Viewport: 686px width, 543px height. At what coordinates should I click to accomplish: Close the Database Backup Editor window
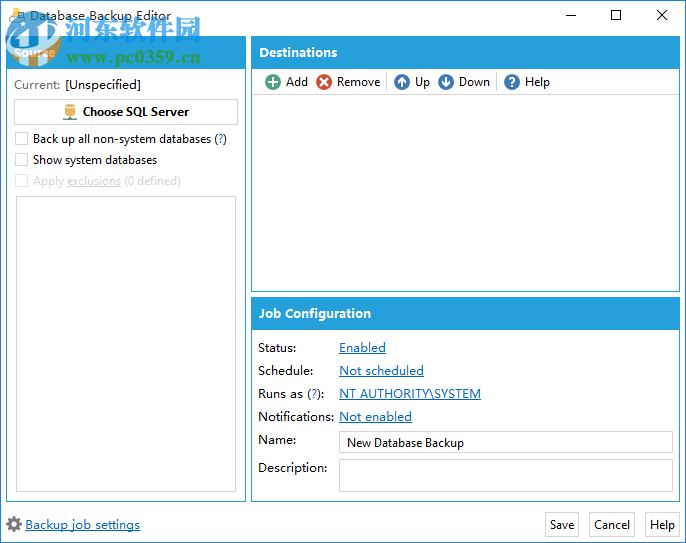click(662, 15)
